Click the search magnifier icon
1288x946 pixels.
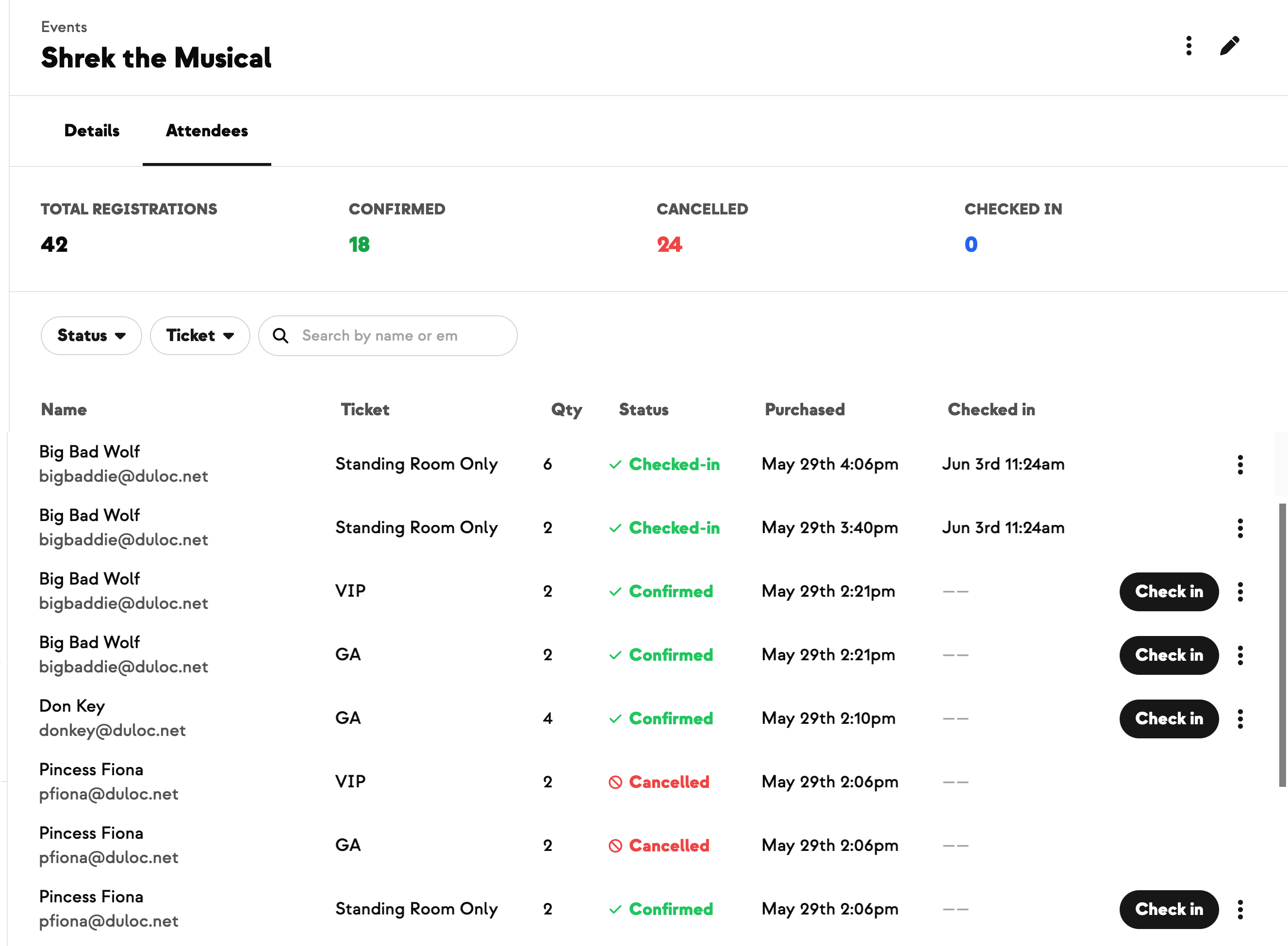click(x=280, y=336)
